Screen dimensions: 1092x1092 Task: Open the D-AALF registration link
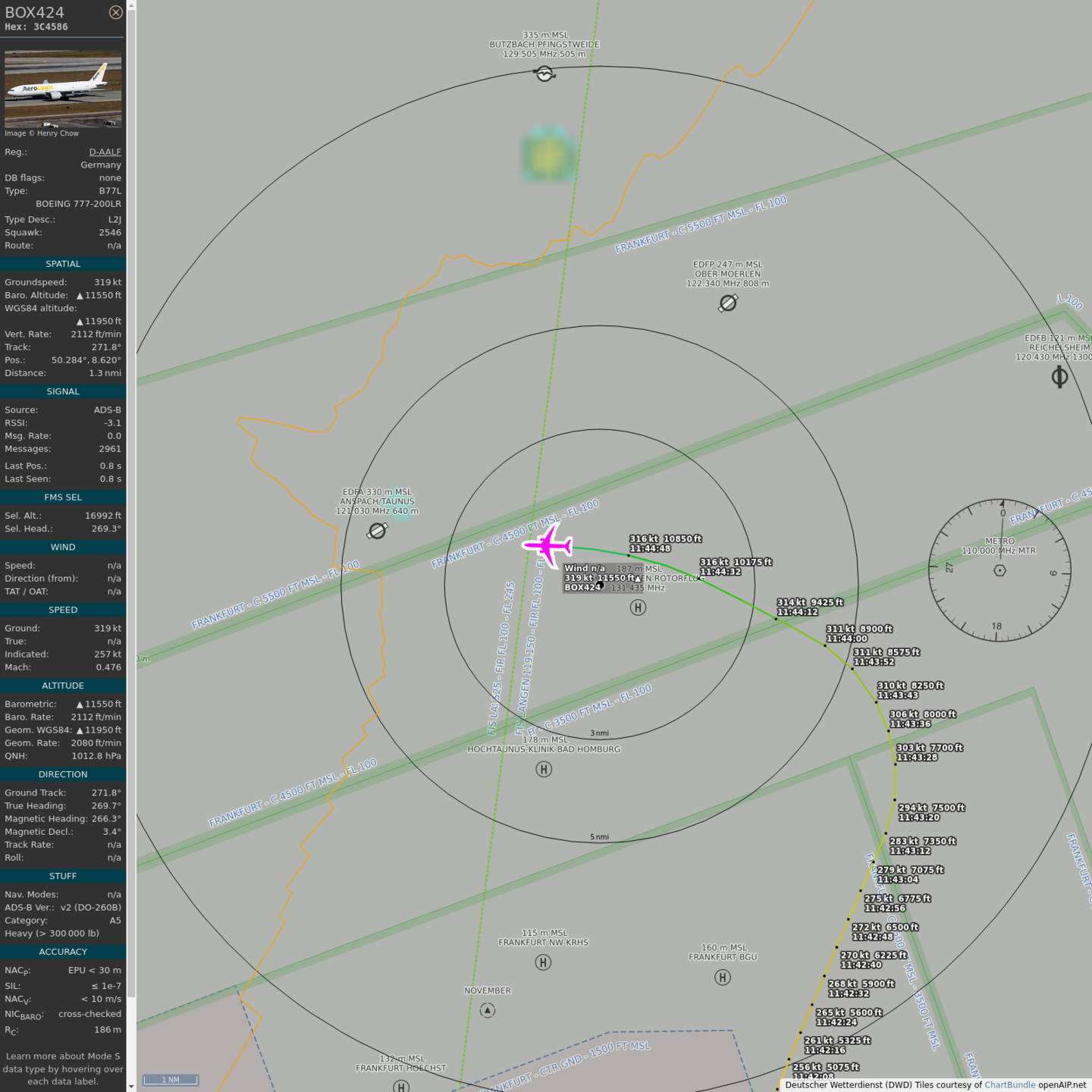pos(105,152)
